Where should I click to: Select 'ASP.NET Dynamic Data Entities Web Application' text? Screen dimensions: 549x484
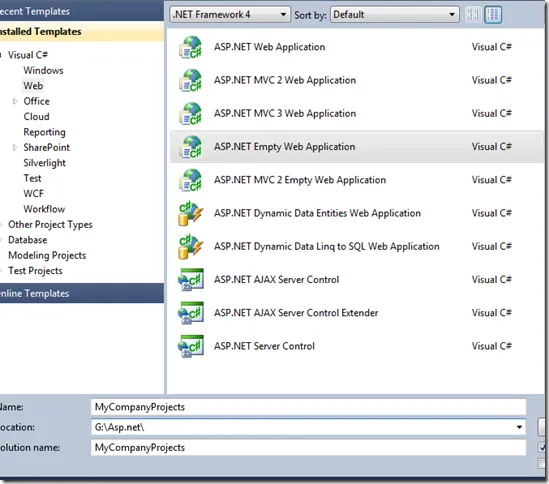coord(317,213)
